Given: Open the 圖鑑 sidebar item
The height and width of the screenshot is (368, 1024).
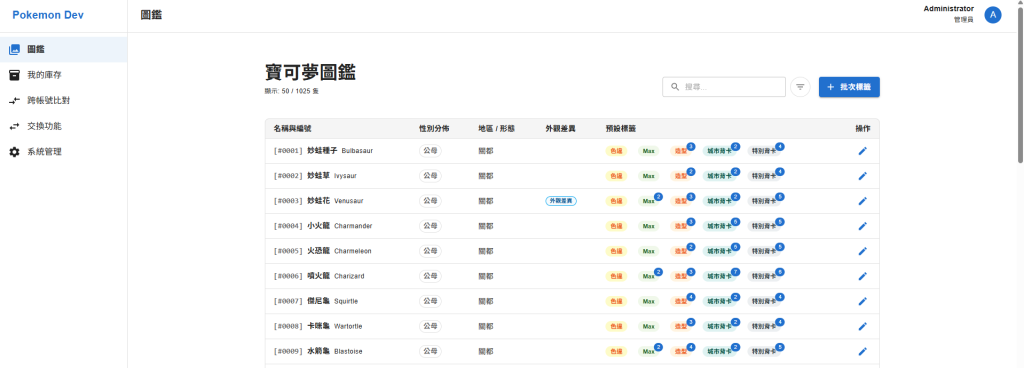Looking at the screenshot, I should (x=63, y=49).
